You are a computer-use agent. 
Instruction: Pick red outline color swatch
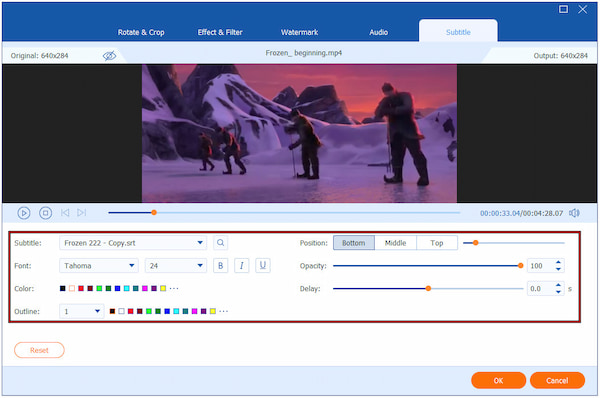click(130, 312)
